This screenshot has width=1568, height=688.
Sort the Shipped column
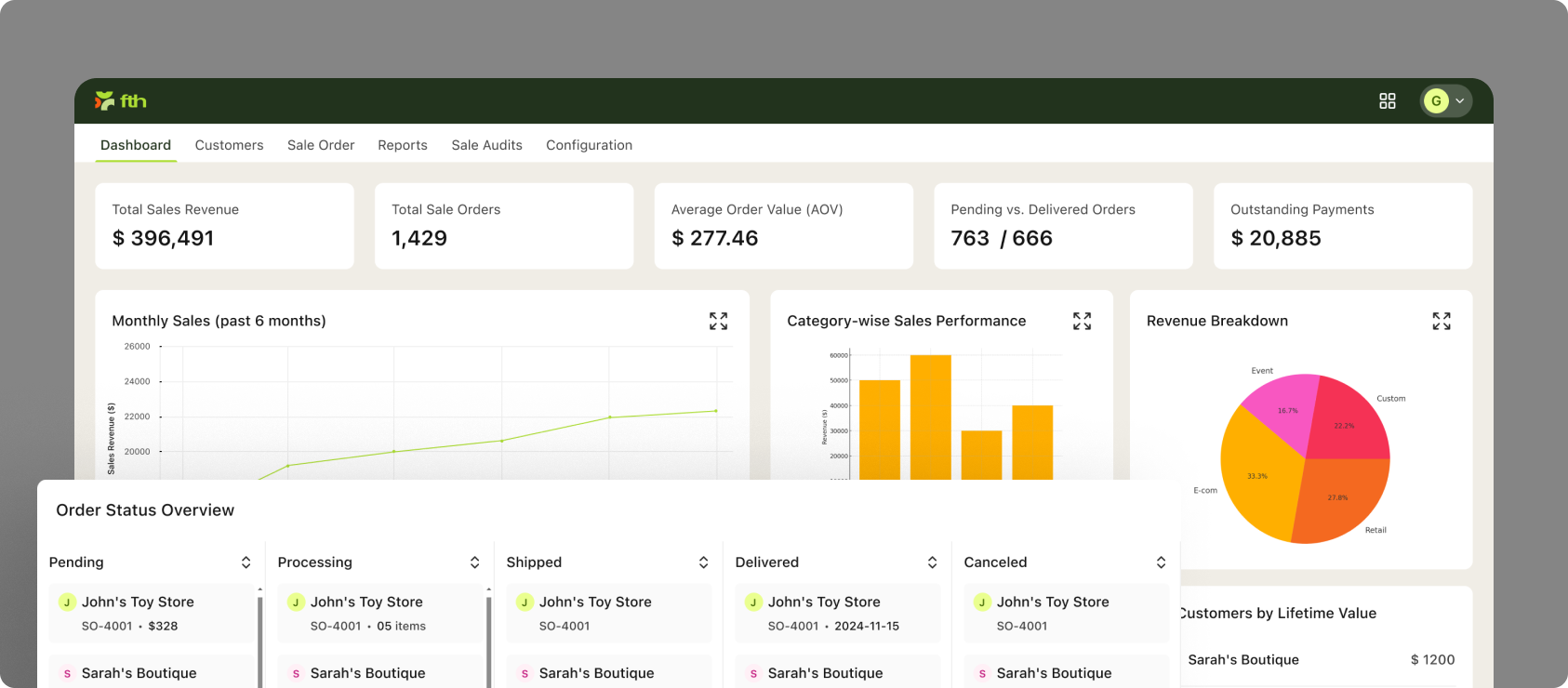(x=703, y=562)
